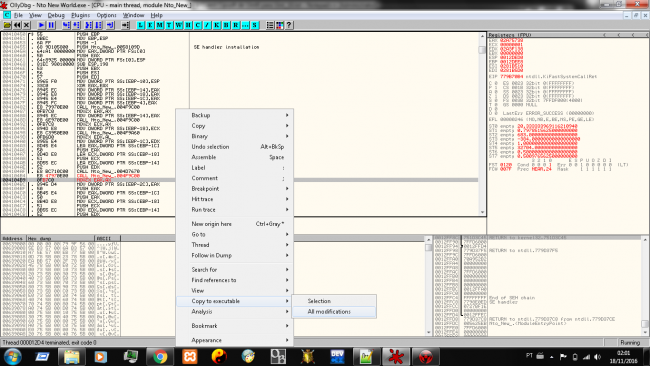Image resolution: width=650 pixels, height=366 pixels.
Task: Click the Step over toolbar icon
Action: coord(76,25)
